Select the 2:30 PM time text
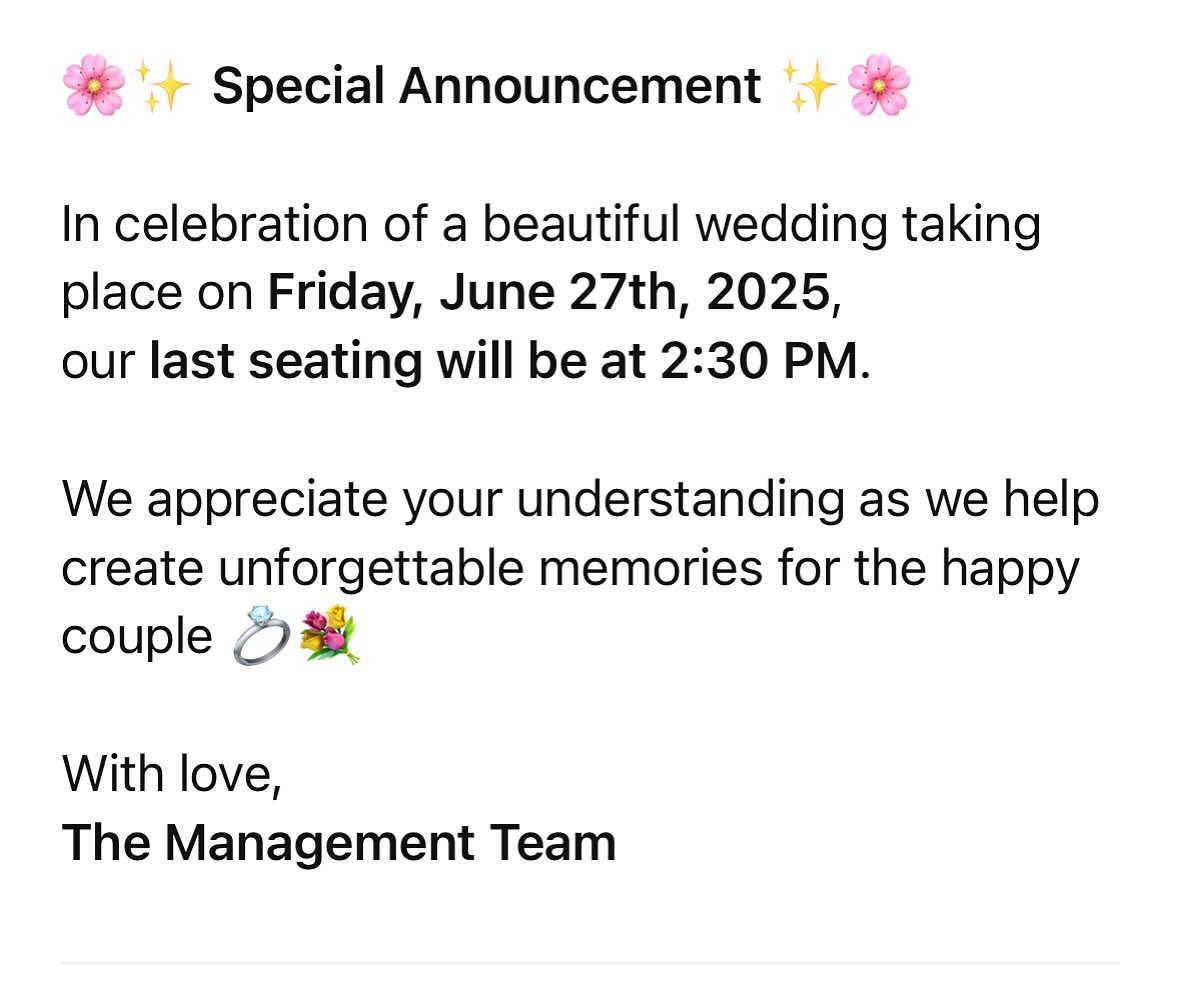The height and width of the screenshot is (990, 1179). click(x=759, y=361)
